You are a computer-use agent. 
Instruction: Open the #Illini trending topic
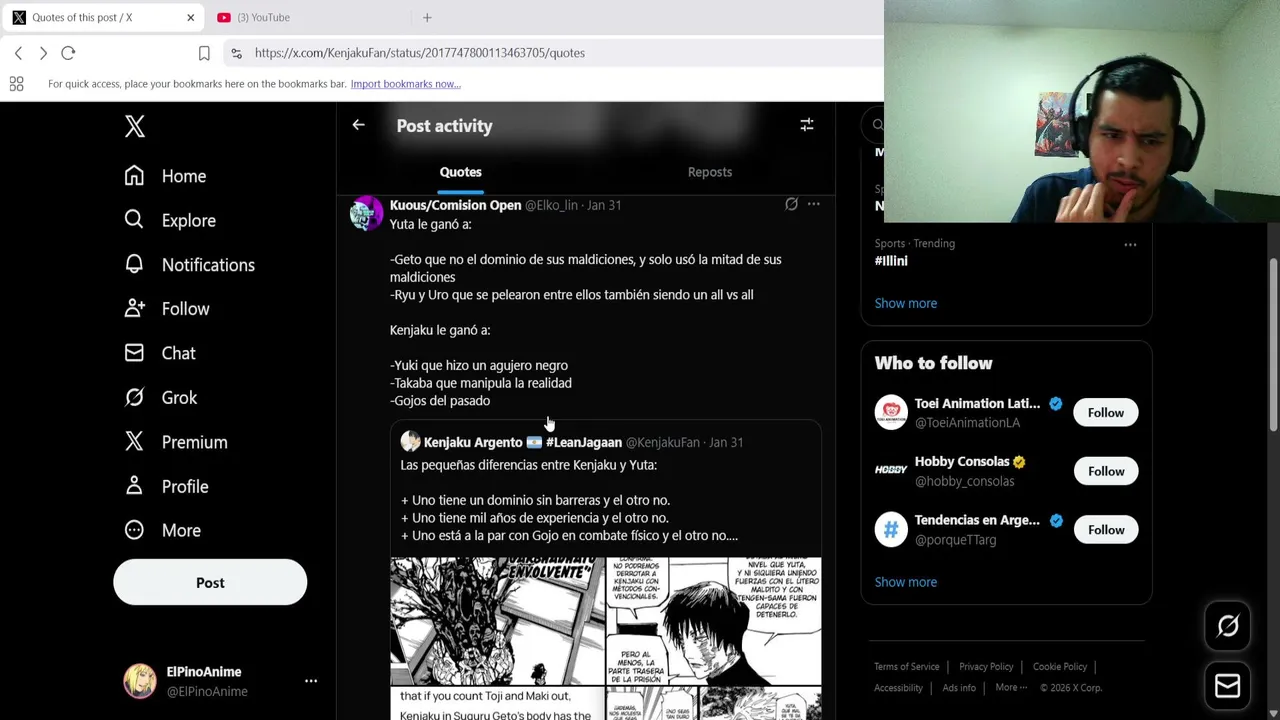click(891, 261)
